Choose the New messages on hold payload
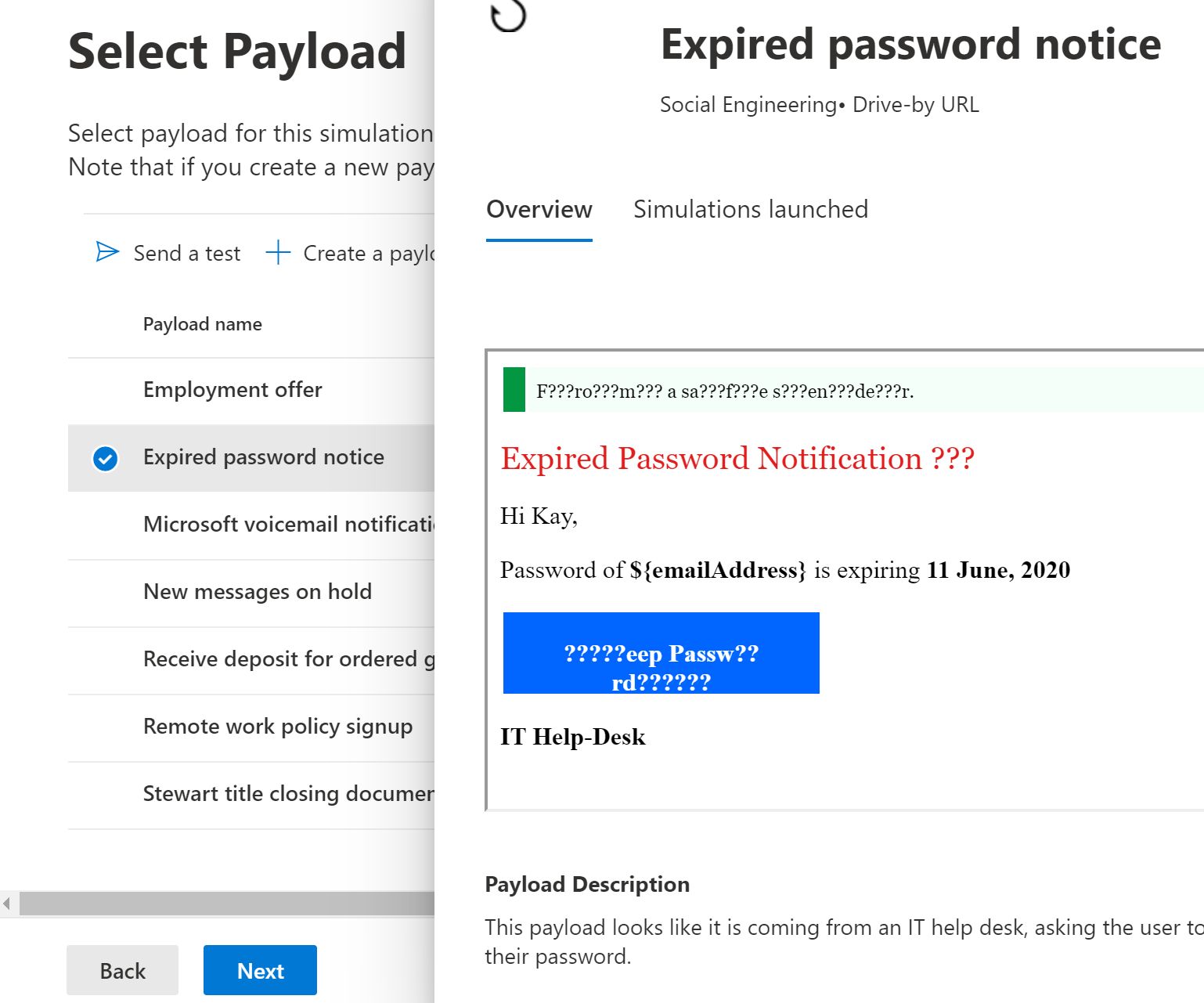1204x1003 pixels. pos(257,592)
